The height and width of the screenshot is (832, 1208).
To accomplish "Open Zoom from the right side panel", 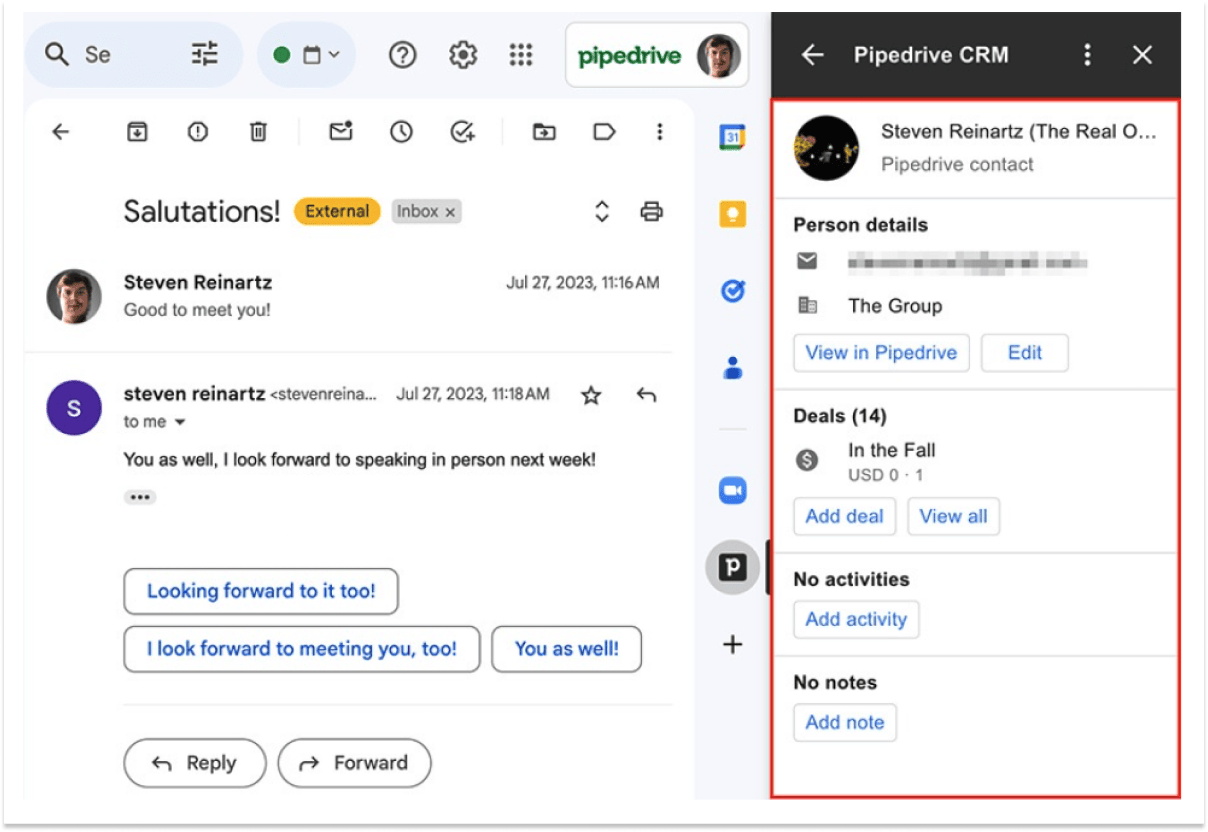I will tap(733, 490).
